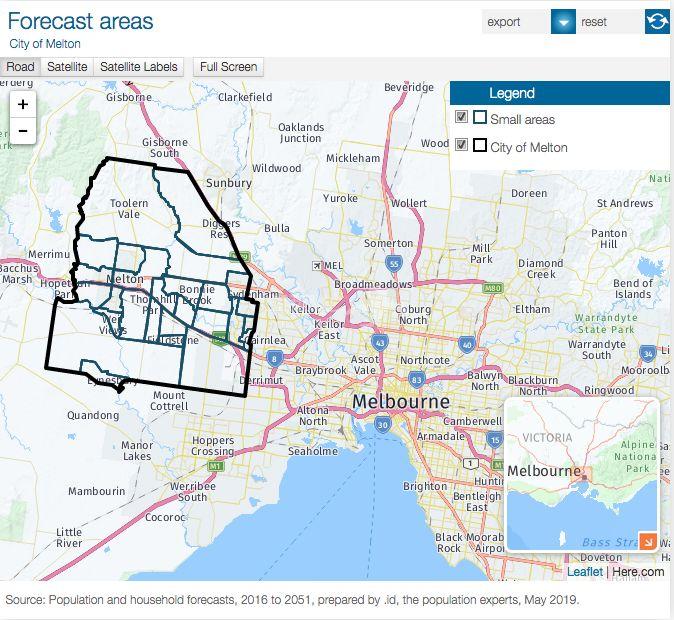674x620 pixels.
Task: Switch to Satellite map view
Action: pyautogui.click(x=67, y=67)
